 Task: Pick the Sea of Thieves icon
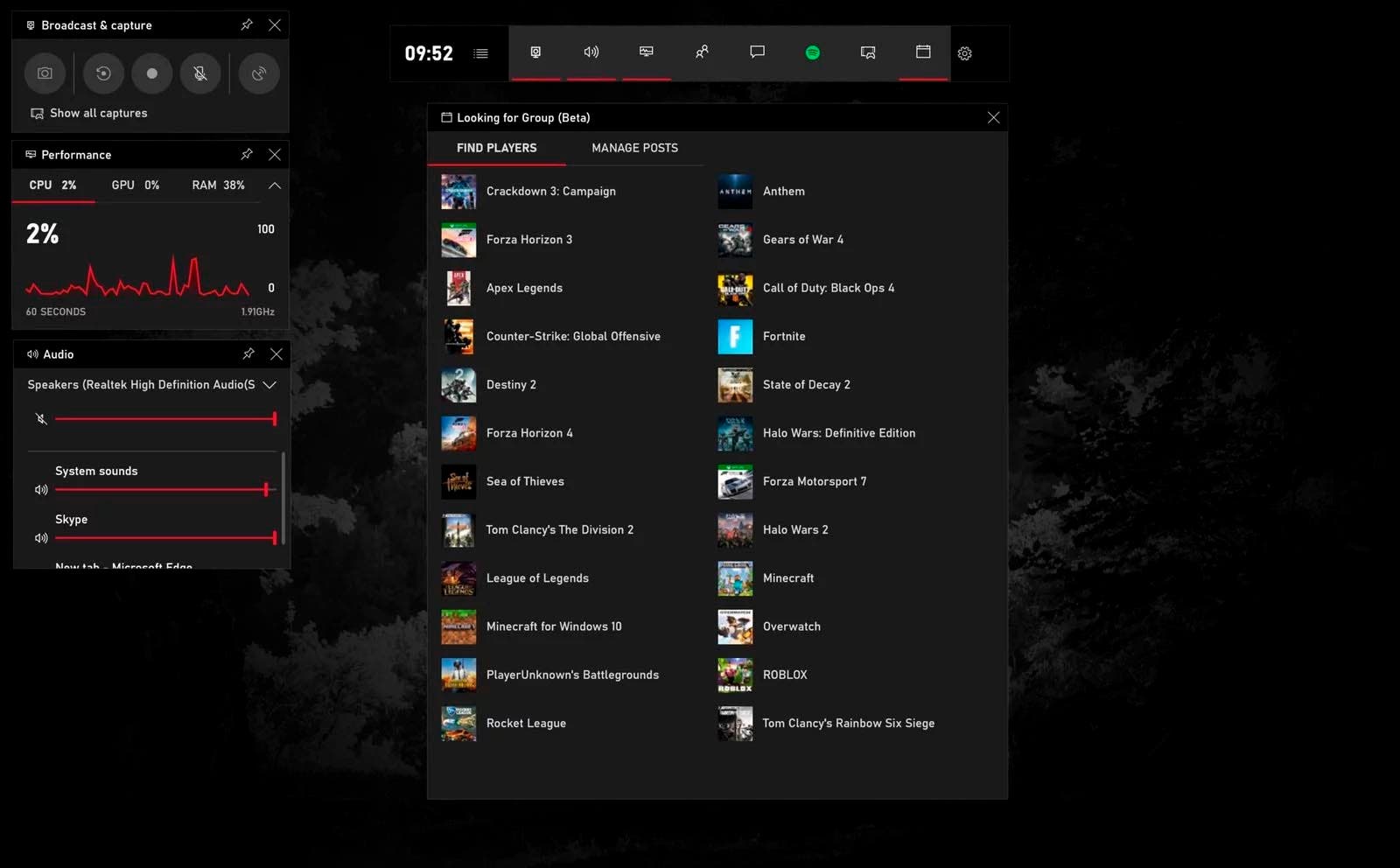click(458, 481)
